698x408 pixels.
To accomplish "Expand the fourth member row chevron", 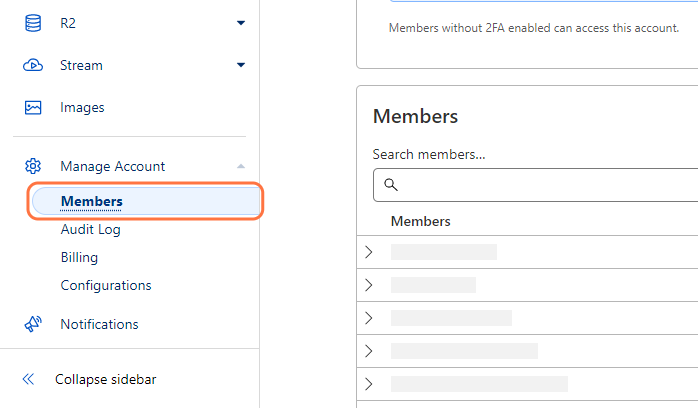I will tap(369, 351).
